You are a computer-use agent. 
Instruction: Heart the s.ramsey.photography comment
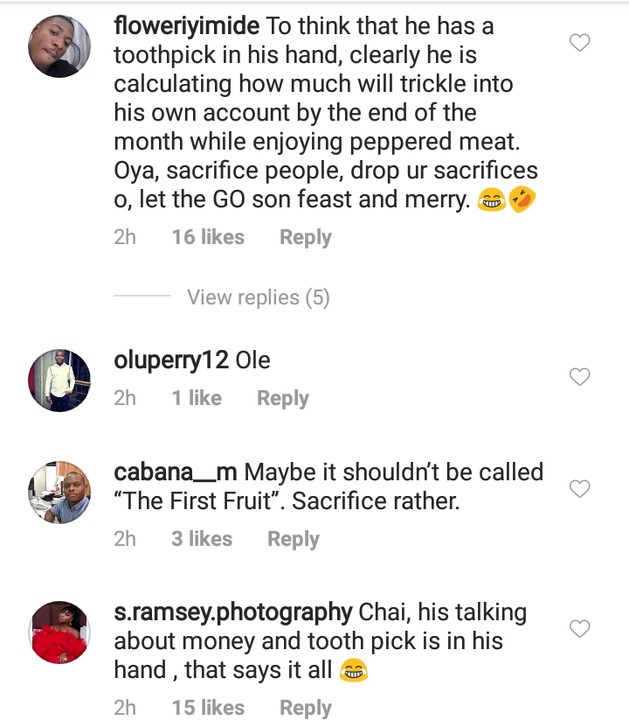coord(580,628)
